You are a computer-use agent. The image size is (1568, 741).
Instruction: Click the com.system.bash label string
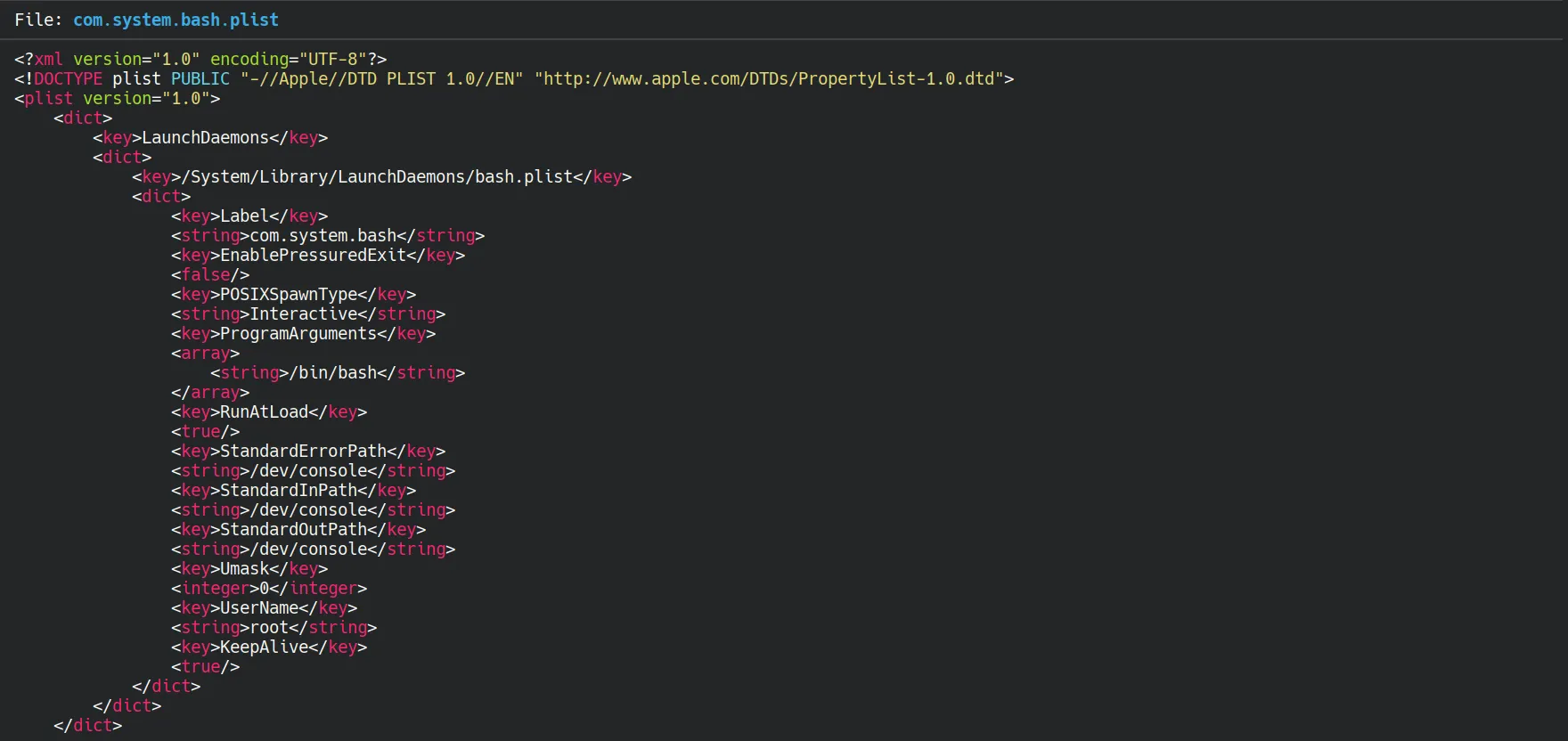323,235
